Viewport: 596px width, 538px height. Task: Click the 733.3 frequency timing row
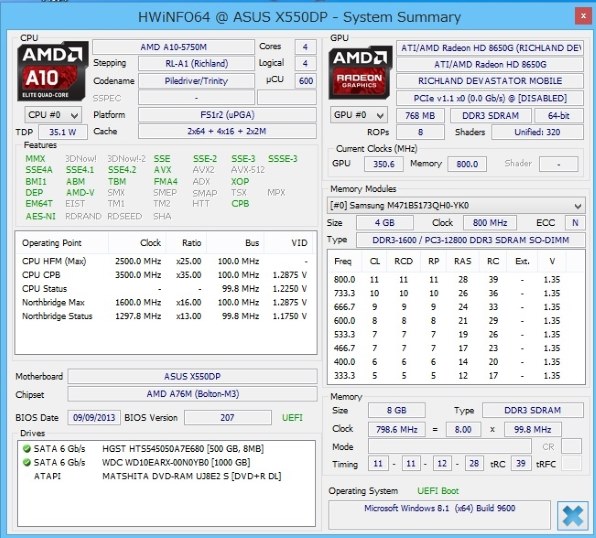point(456,293)
